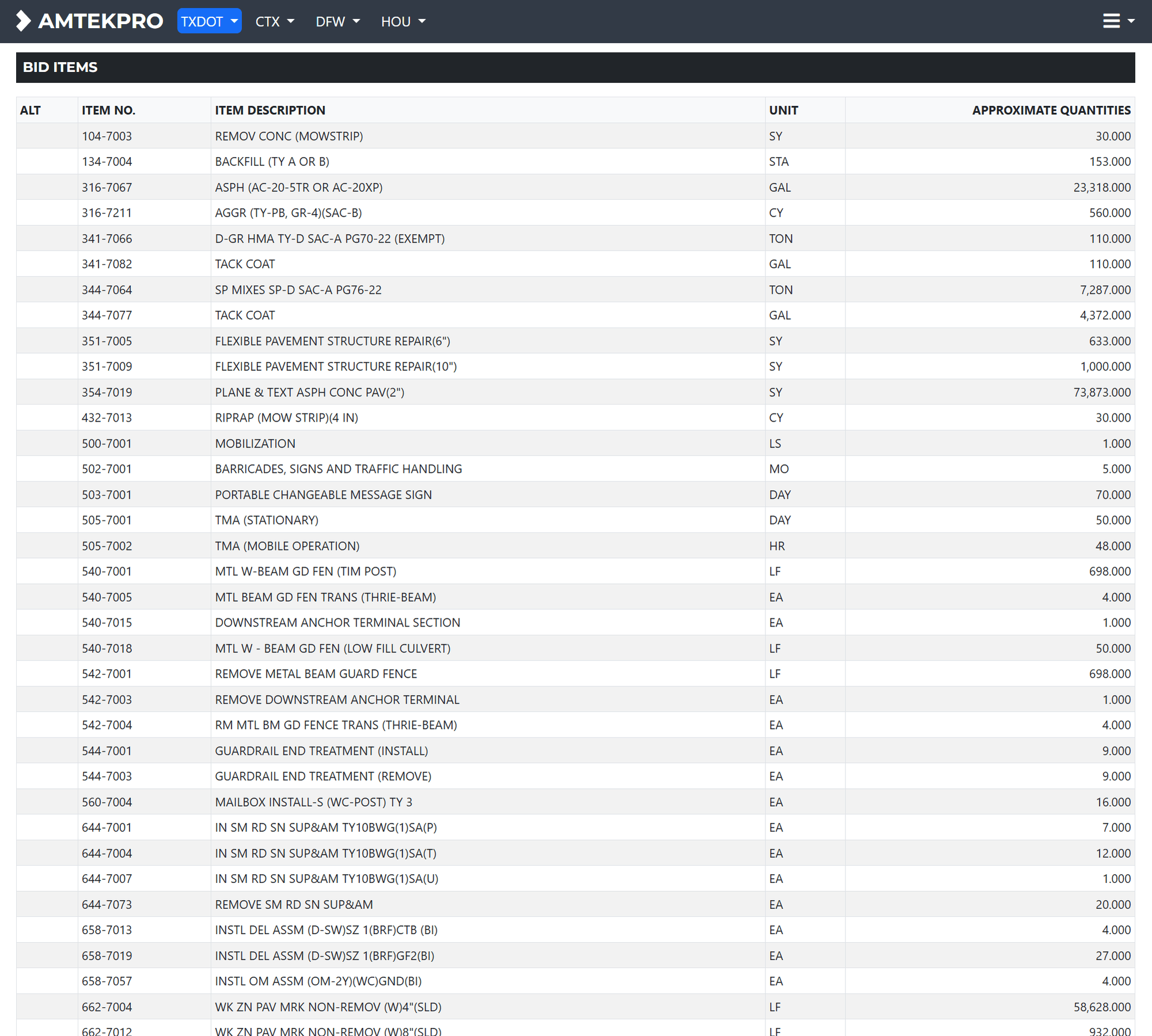
Task: Click the ALT column header
Action: [31, 110]
